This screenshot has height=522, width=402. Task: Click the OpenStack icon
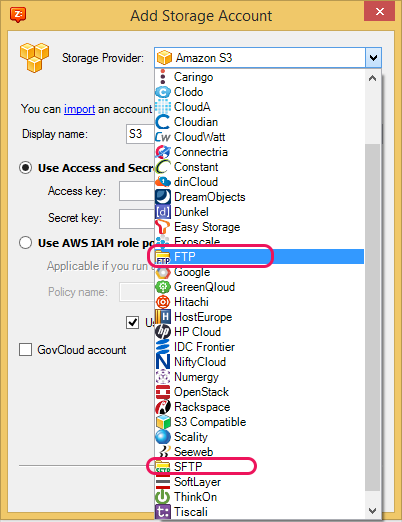(163, 392)
